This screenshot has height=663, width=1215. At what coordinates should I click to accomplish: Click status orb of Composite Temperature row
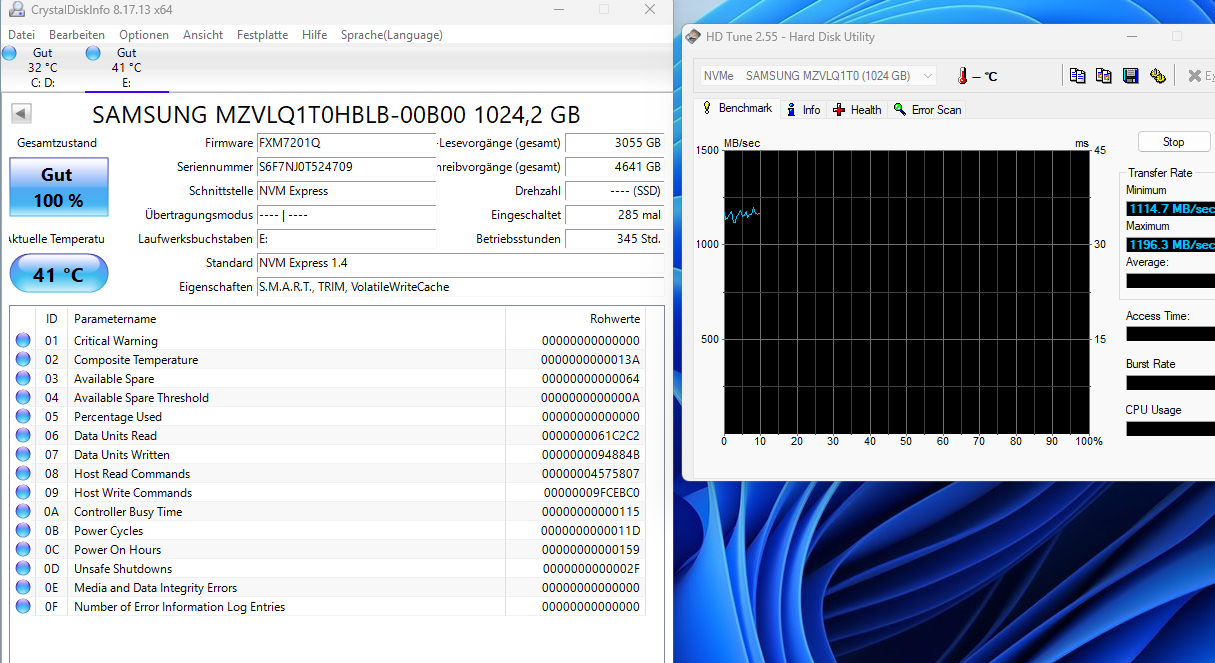(23, 360)
